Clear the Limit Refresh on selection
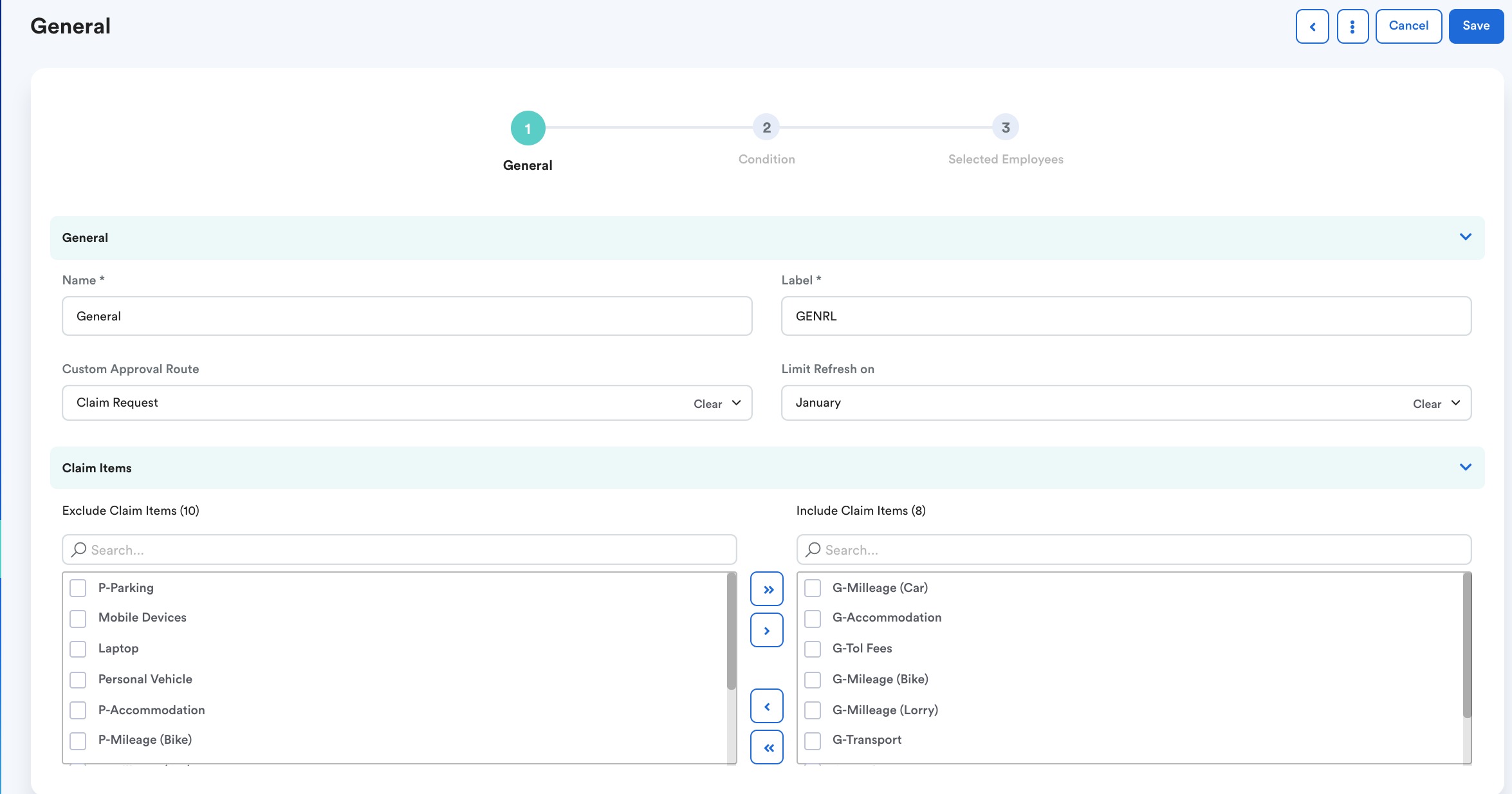1512x794 pixels. click(x=1427, y=403)
